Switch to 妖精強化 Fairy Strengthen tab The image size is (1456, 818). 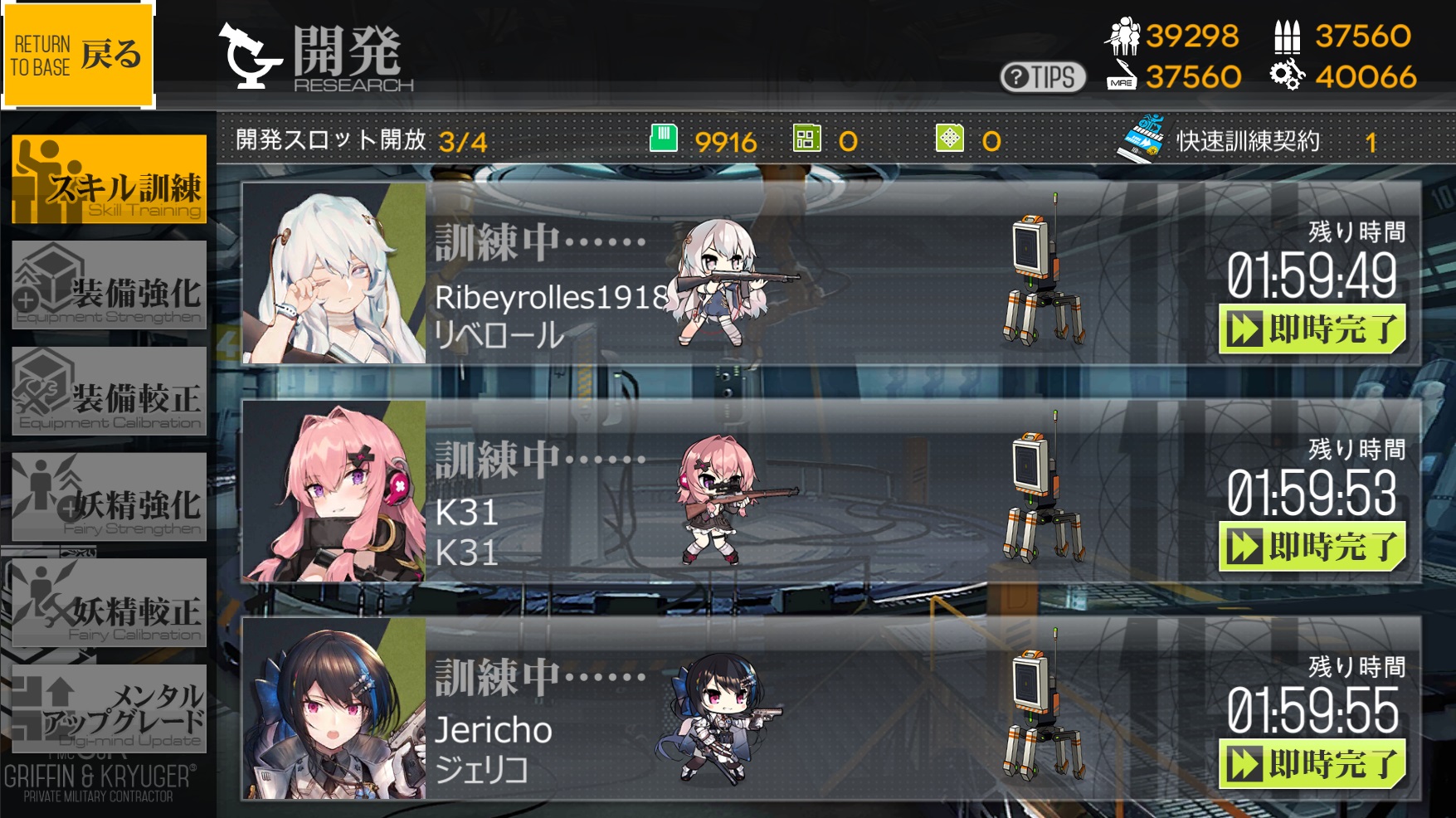[109, 497]
